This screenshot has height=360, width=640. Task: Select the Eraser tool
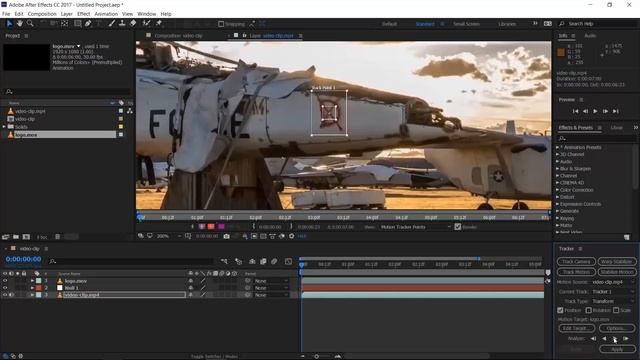point(133,24)
